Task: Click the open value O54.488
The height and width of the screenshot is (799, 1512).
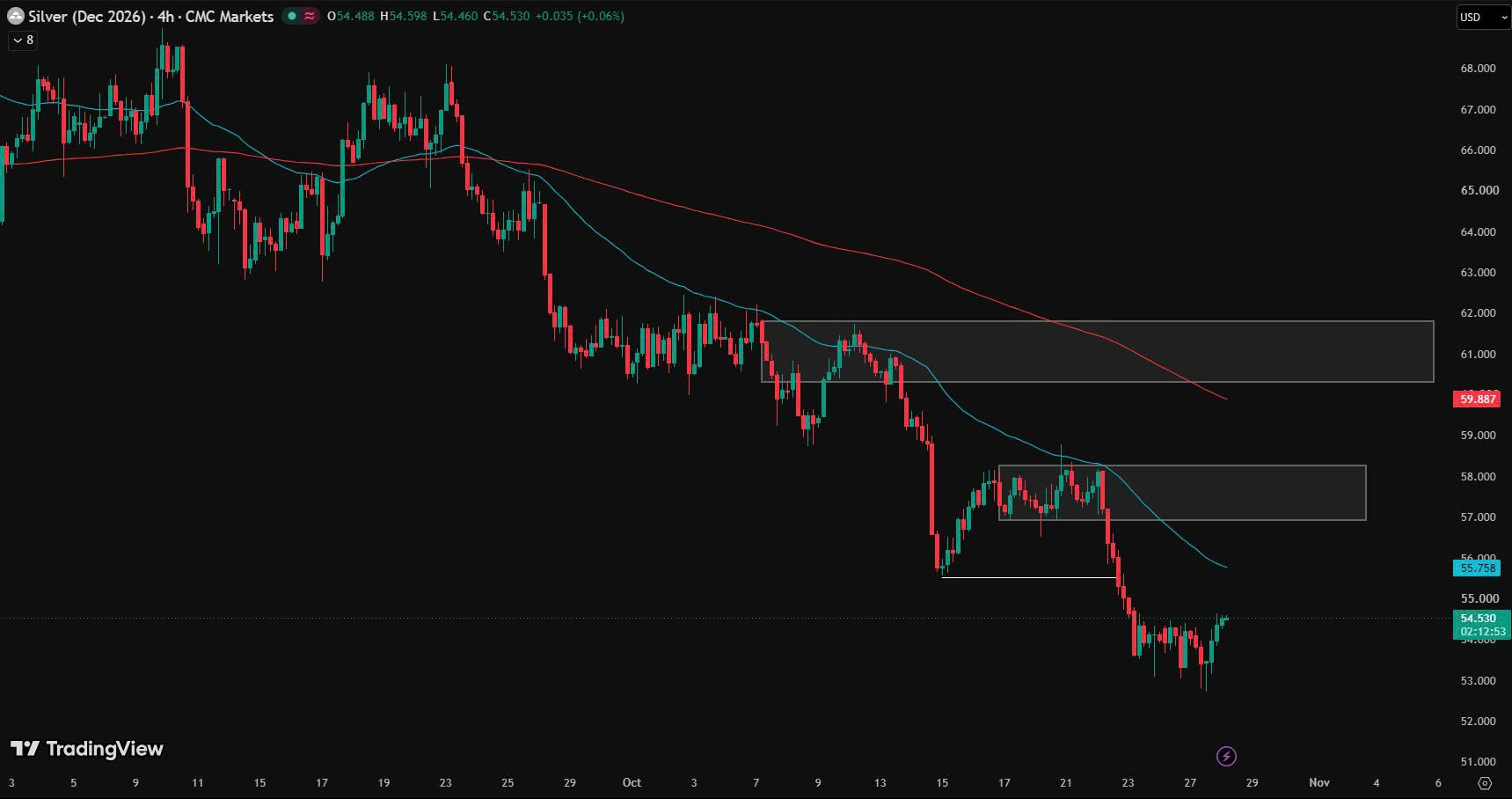Action: click(350, 16)
